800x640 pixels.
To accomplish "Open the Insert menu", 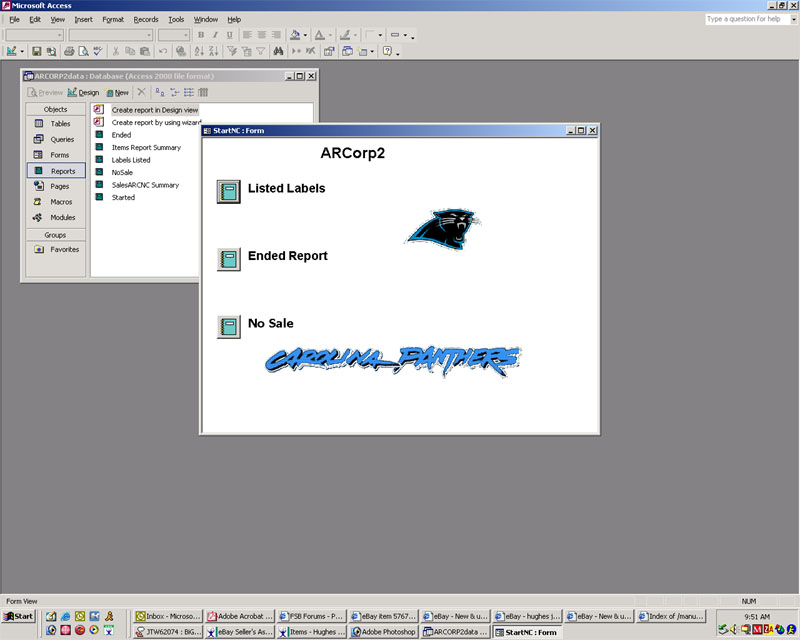I will [83, 19].
